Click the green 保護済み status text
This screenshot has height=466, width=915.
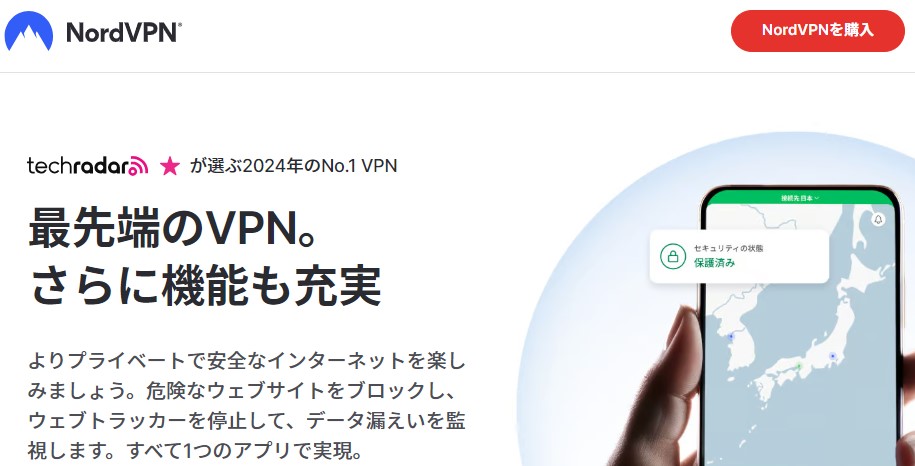[714, 263]
